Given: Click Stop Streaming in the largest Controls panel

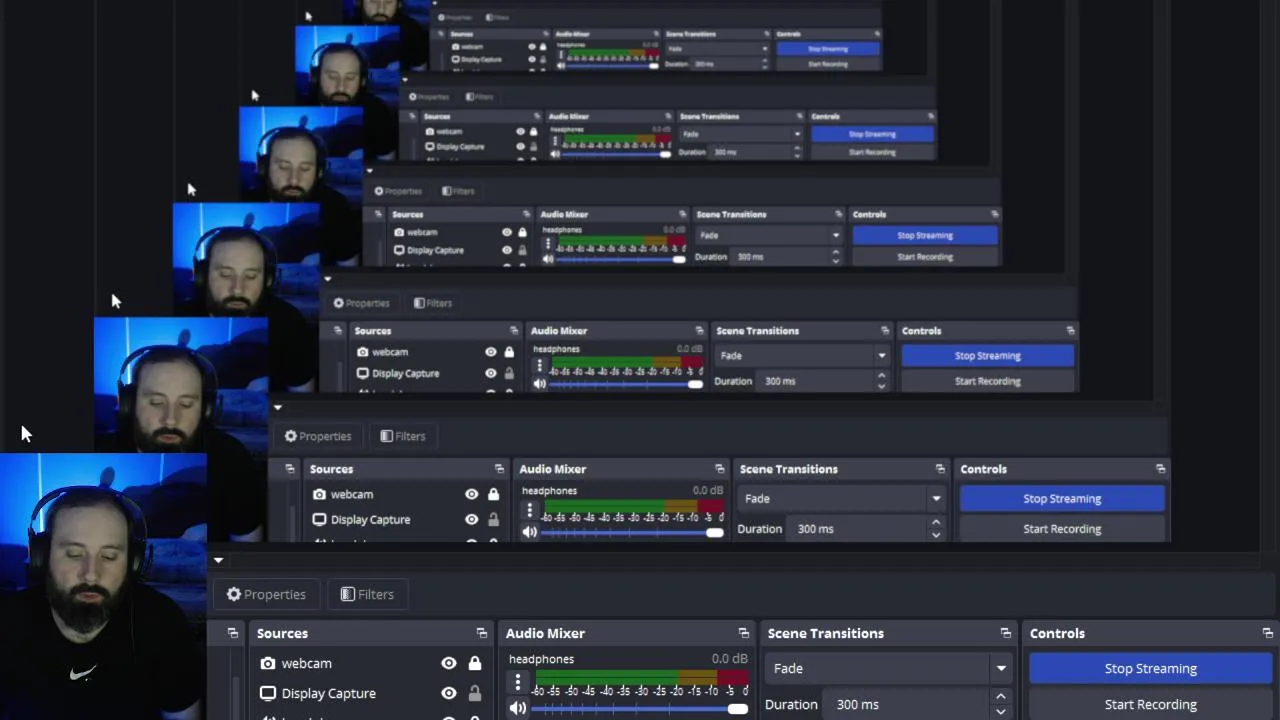Looking at the screenshot, I should pos(1150,668).
